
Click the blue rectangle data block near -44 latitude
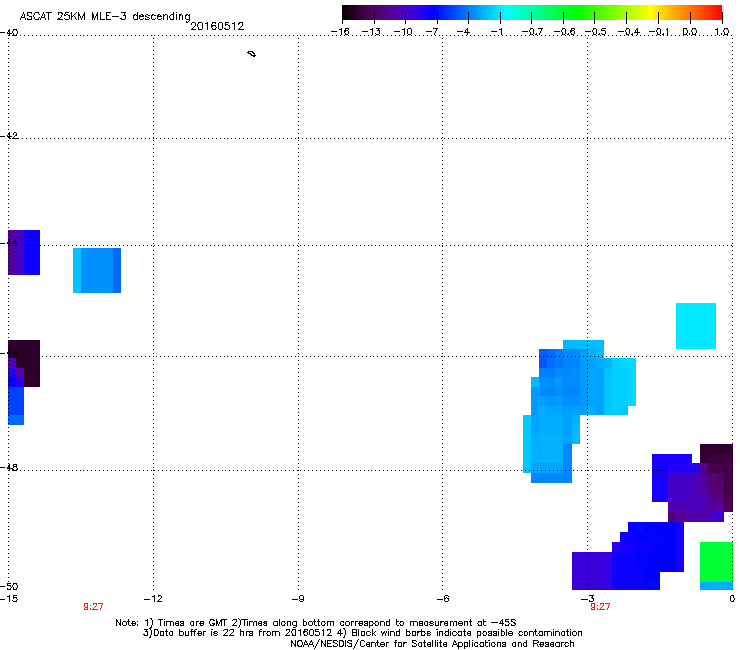97,270
